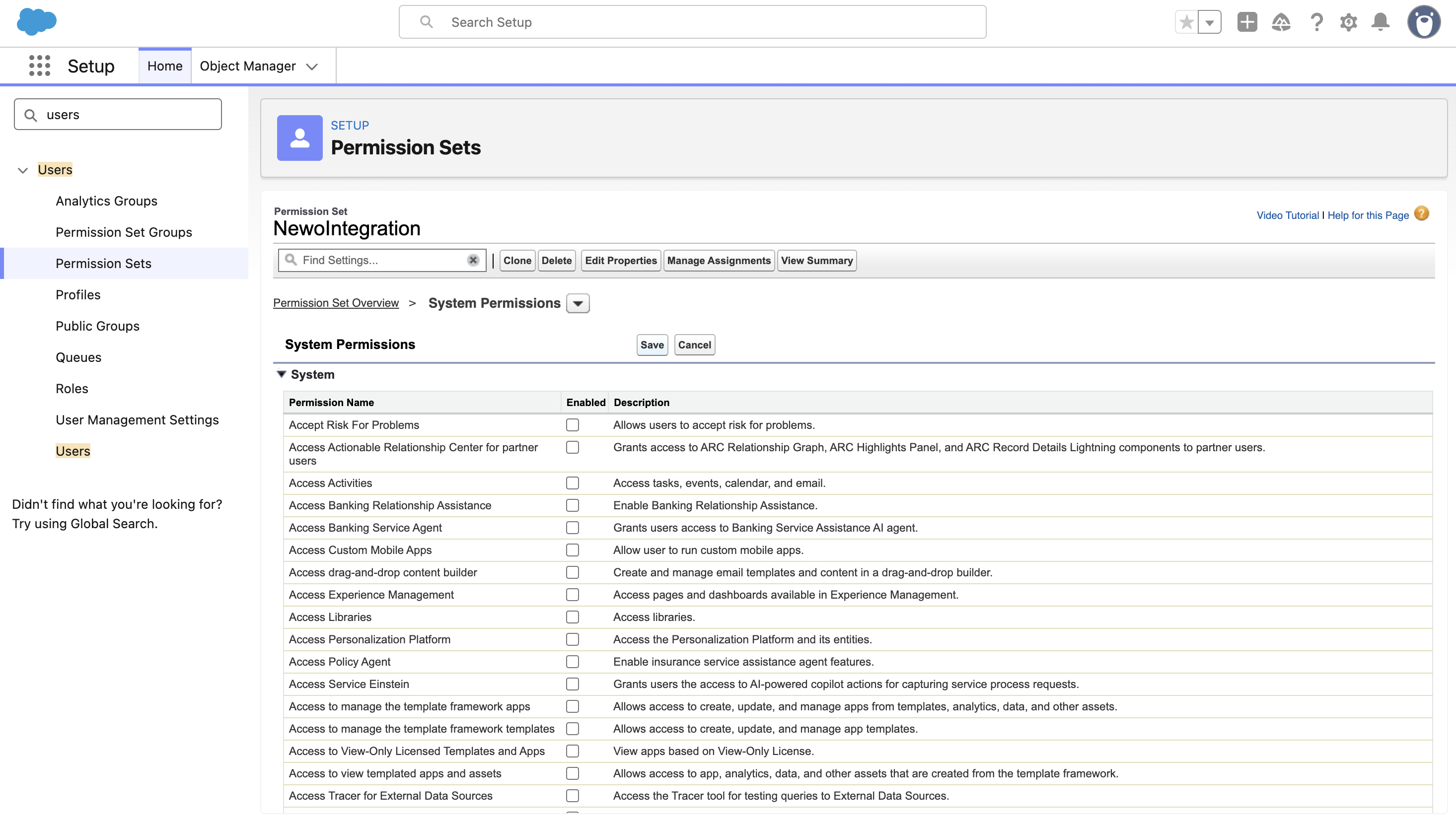
Task: Open the Help question mark icon
Action: click(1316, 22)
